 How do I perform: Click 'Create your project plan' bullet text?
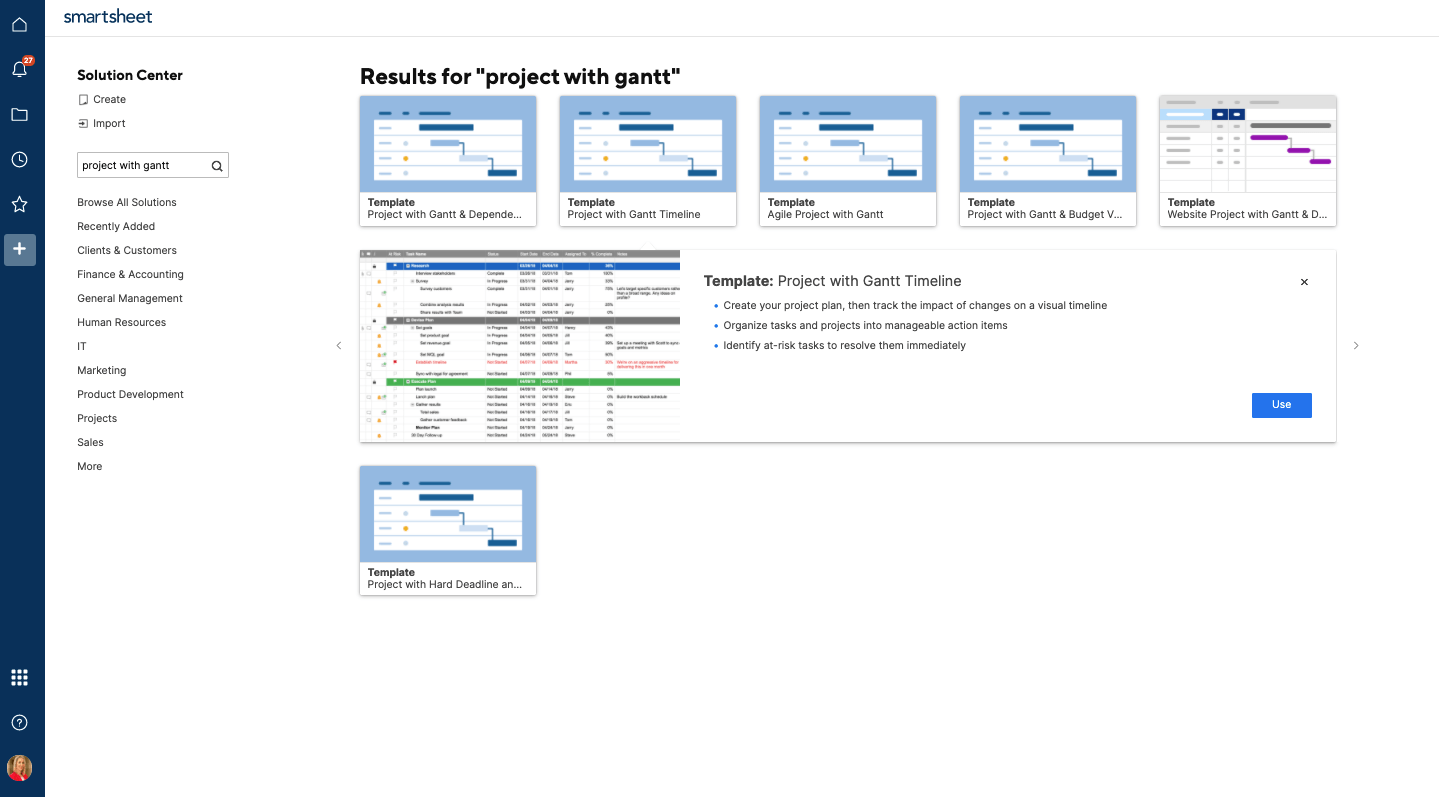[915, 305]
